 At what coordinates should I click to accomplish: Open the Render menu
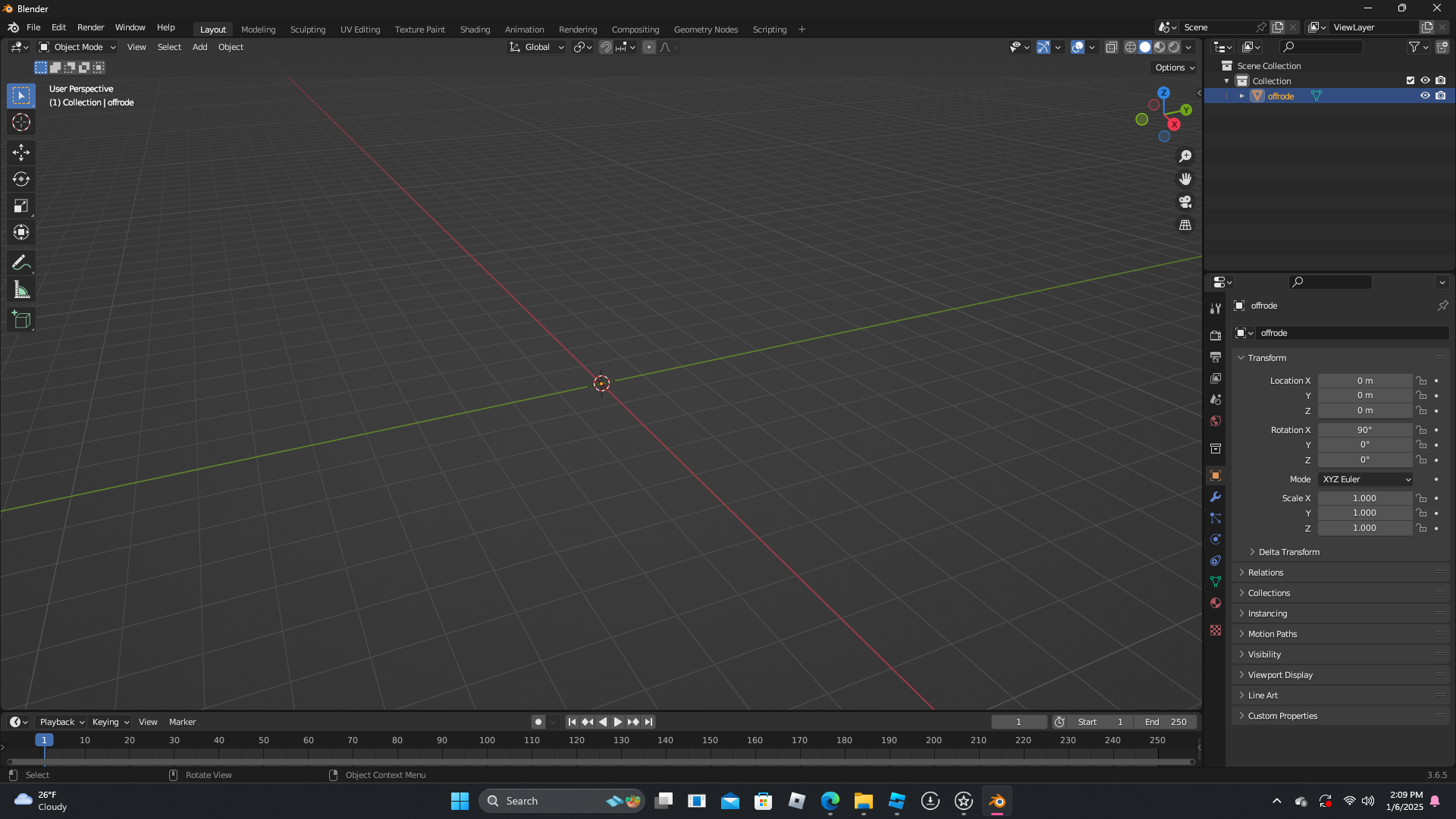tap(90, 27)
